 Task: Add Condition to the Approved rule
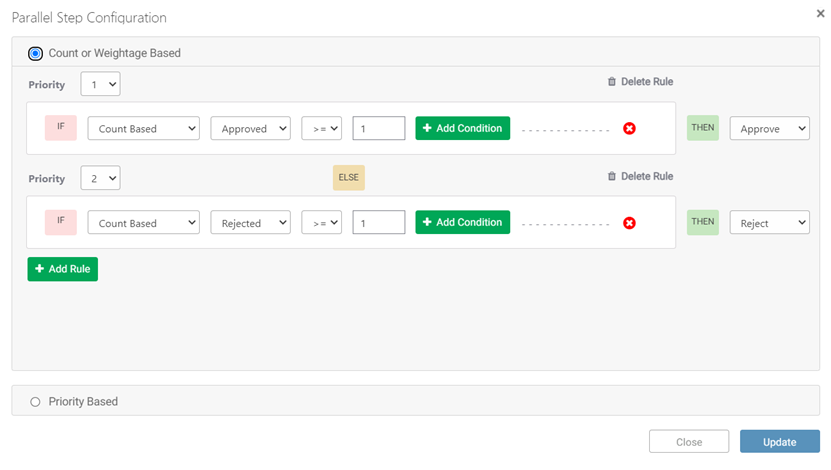pyautogui.click(x=462, y=128)
